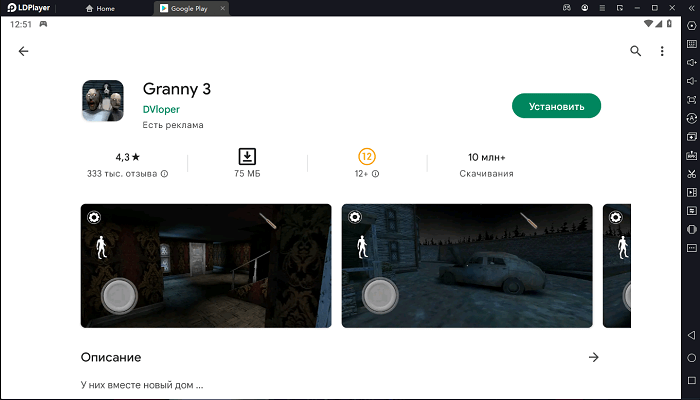The height and width of the screenshot is (400, 700).
Task: Open video recorder in sidebar
Action: 692,192
